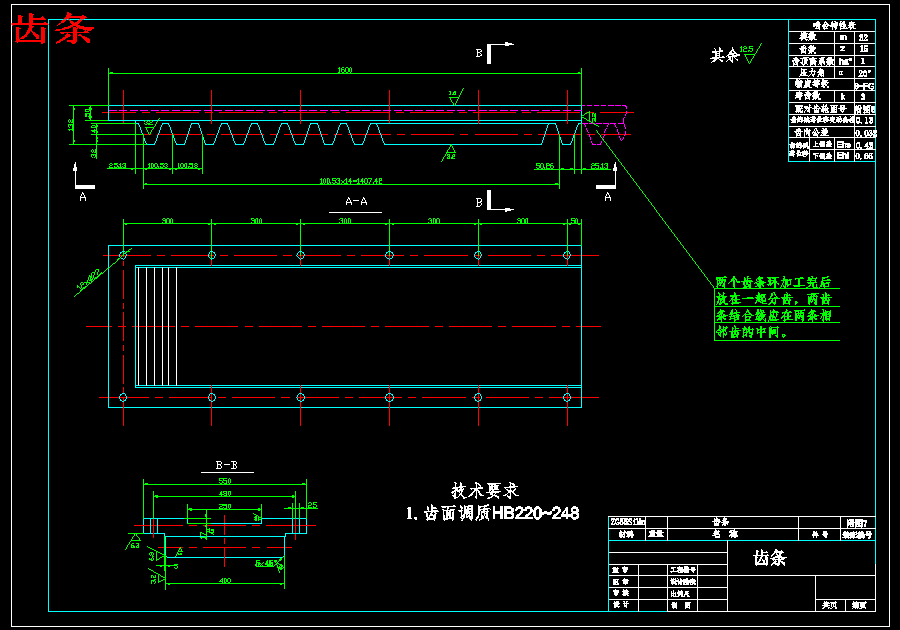The height and width of the screenshot is (630, 900).
Task: Click the large 齿条 in title block
Action: point(770,558)
